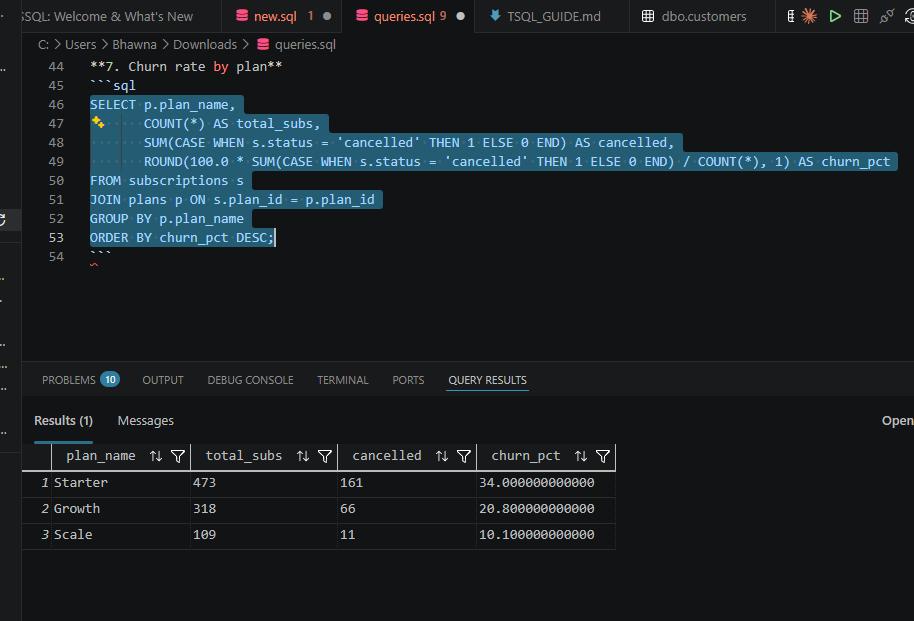Select the cancelled cell 161
The width and height of the screenshot is (914, 621).
click(x=407, y=483)
